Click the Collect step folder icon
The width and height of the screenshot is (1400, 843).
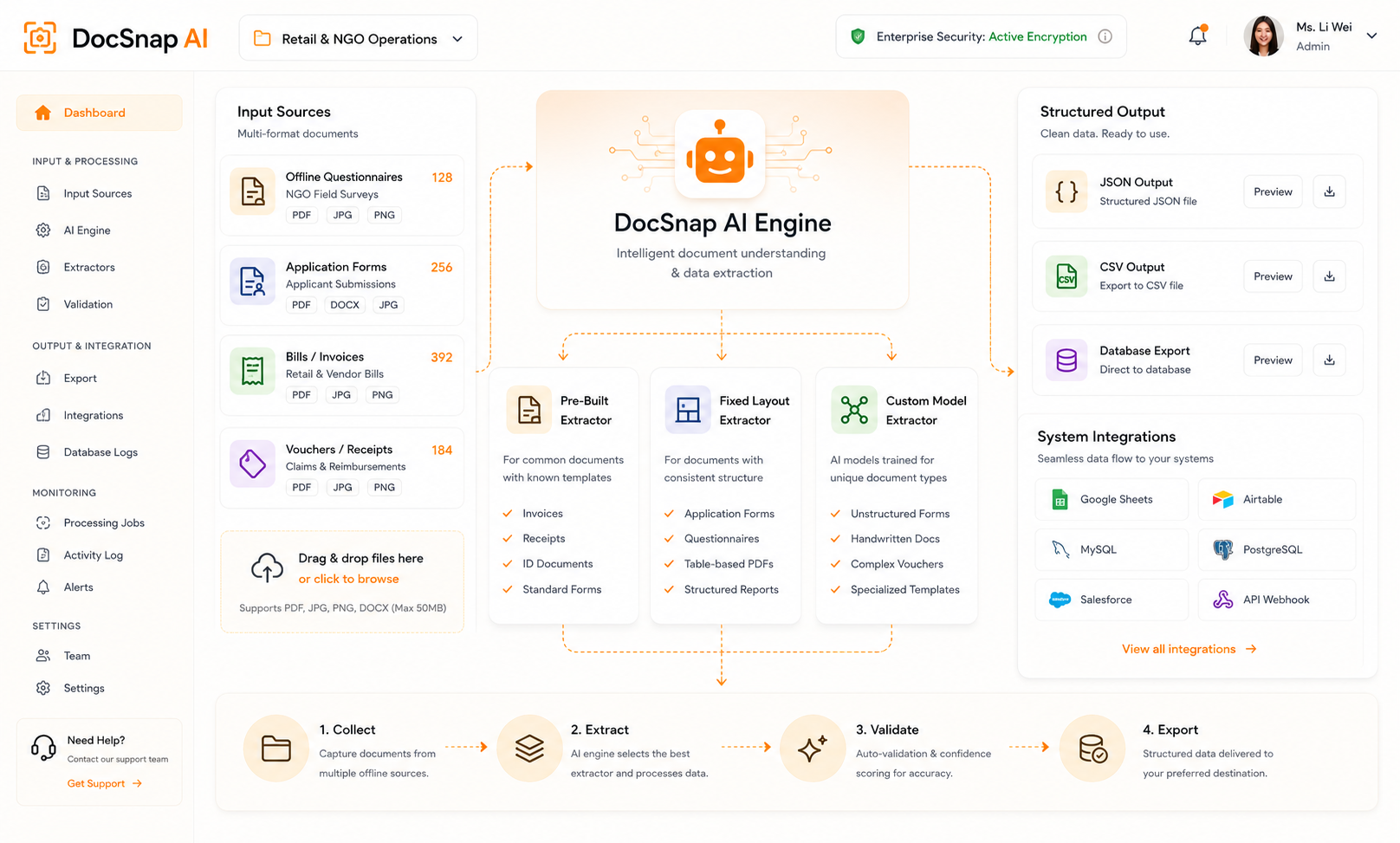[275, 748]
